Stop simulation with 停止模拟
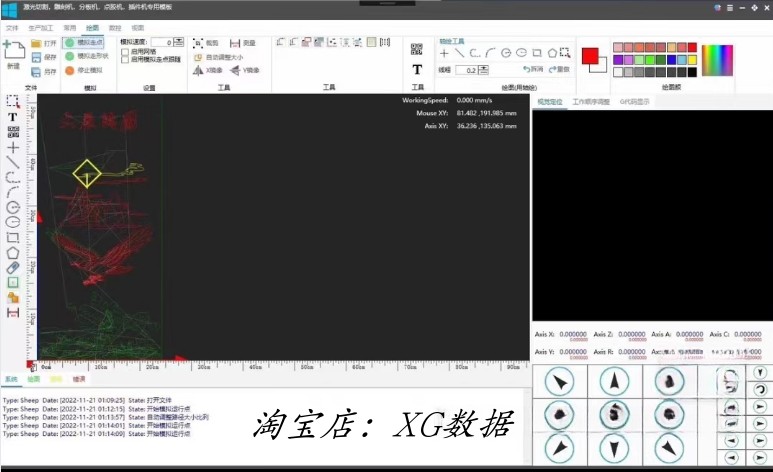The height and width of the screenshot is (472, 773). (x=84, y=71)
